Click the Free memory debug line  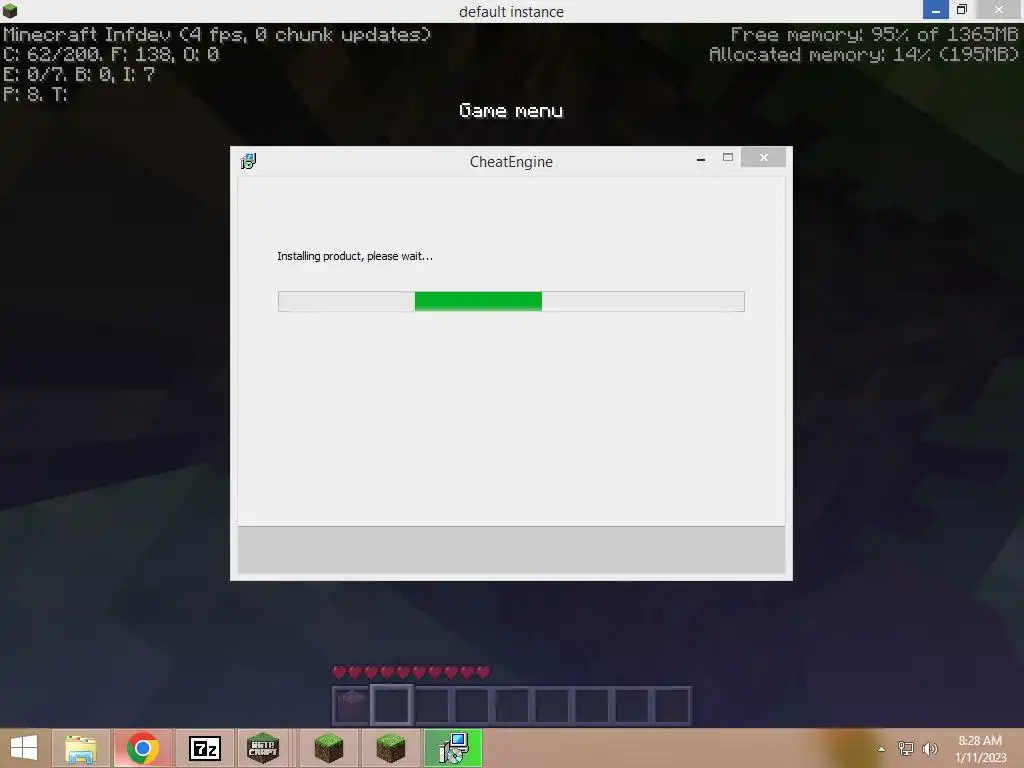click(x=874, y=35)
